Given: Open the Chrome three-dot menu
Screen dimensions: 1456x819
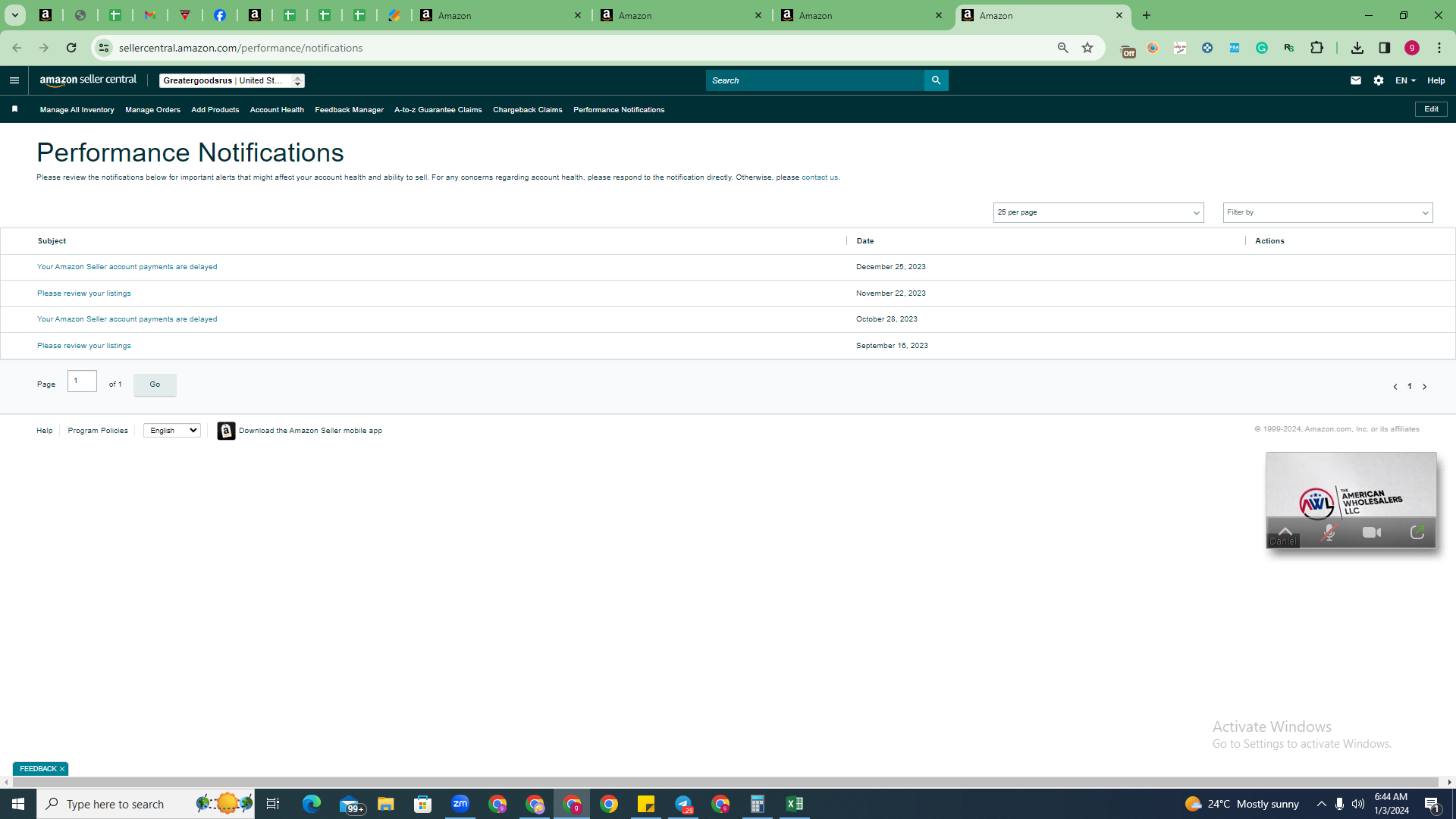Looking at the screenshot, I should [1439, 48].
